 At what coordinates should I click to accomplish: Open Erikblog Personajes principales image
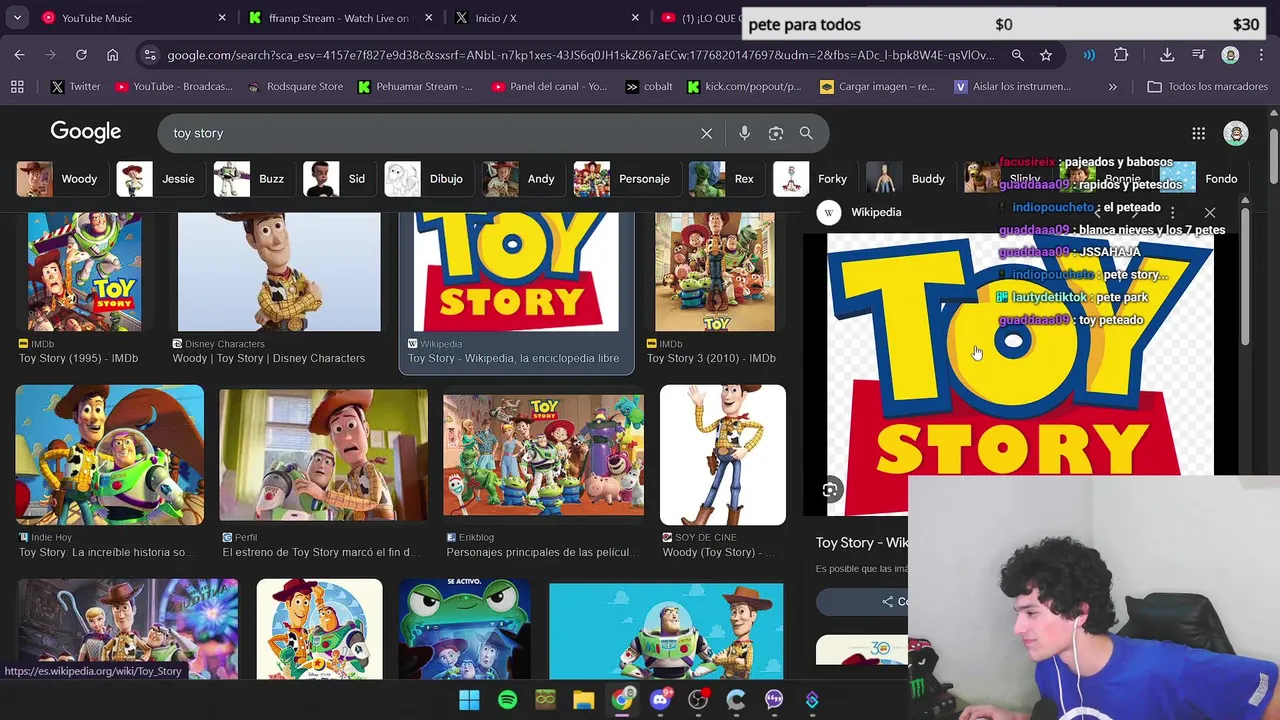tap(543, 455)
